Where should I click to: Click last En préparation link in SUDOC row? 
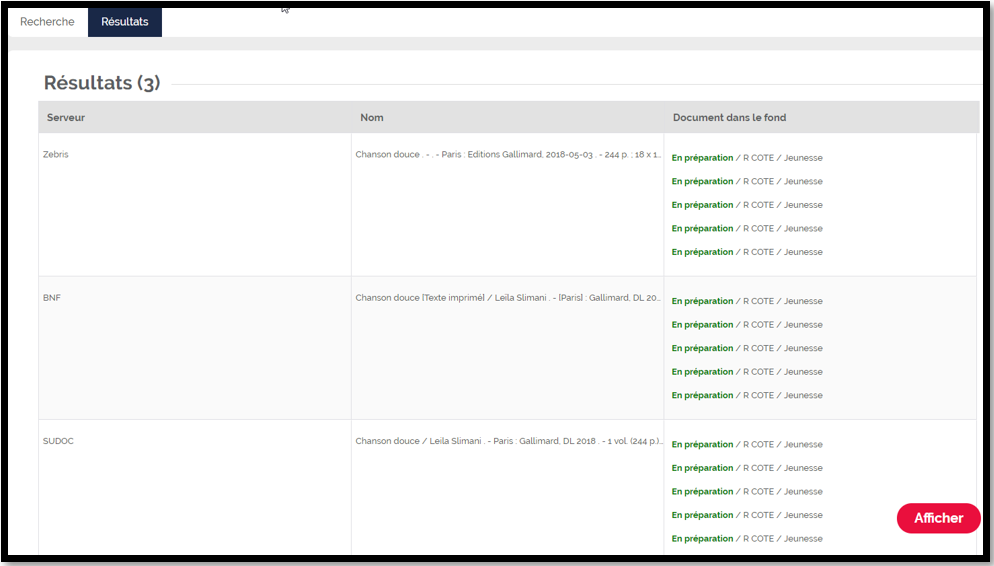coord(702,538)
